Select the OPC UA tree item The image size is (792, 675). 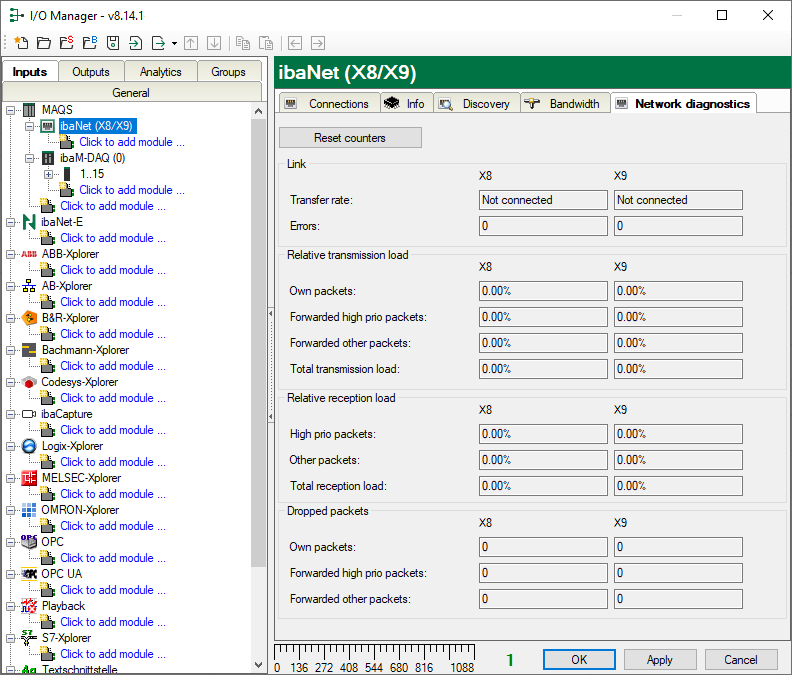click(62, 574)
